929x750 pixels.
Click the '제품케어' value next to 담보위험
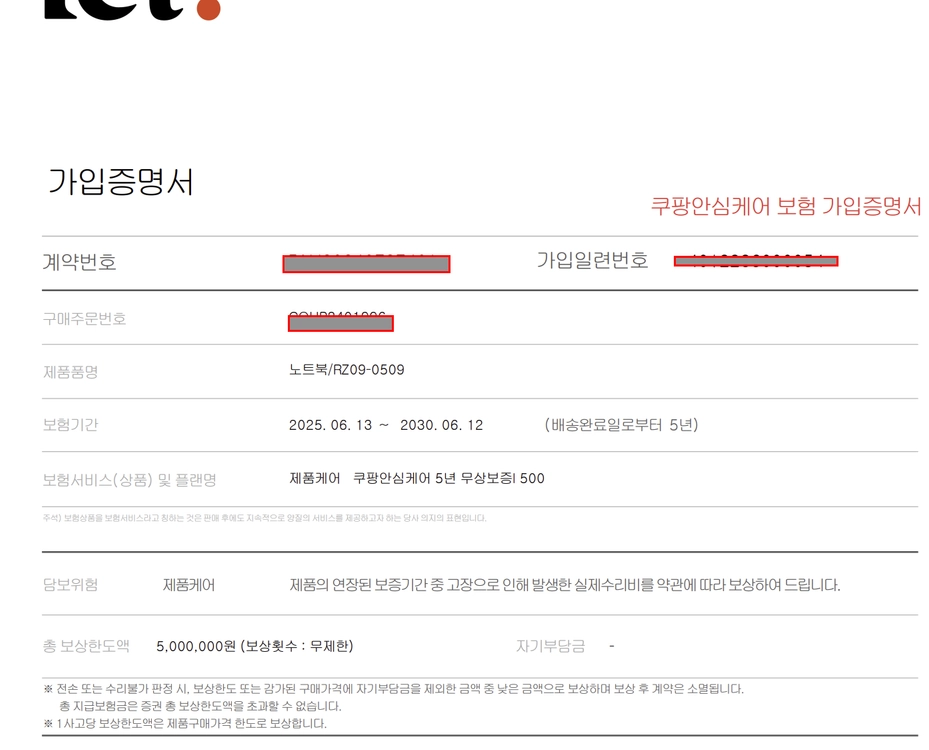click(189, 585)
